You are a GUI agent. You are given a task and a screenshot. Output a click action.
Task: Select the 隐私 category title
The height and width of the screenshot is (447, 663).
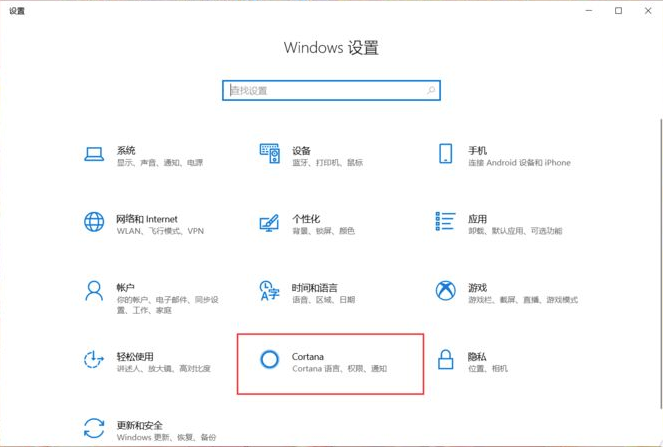click(477, 357)
